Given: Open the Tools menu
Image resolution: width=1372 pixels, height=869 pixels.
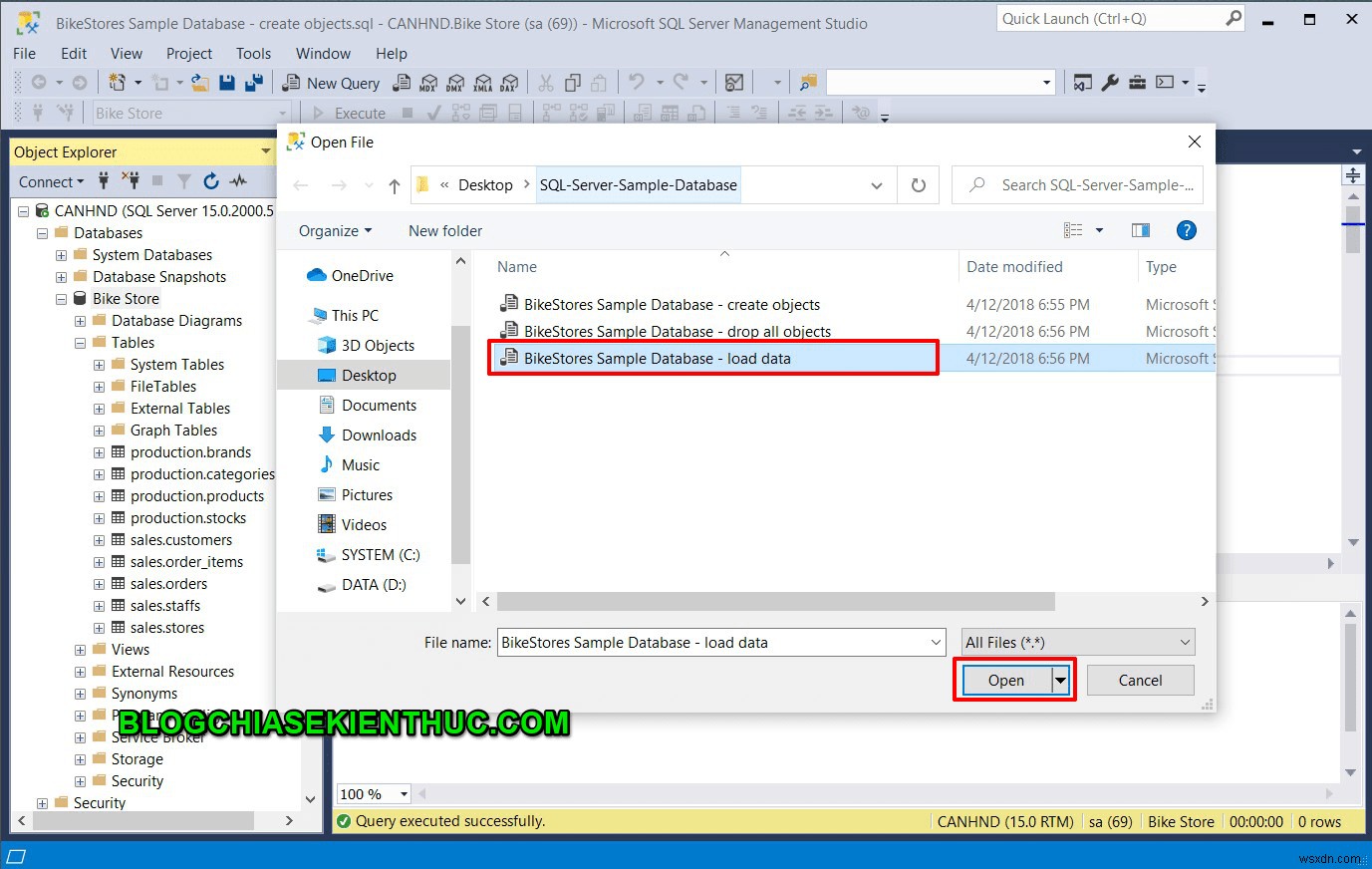Looking at the screenshot, I should (253, 53).
